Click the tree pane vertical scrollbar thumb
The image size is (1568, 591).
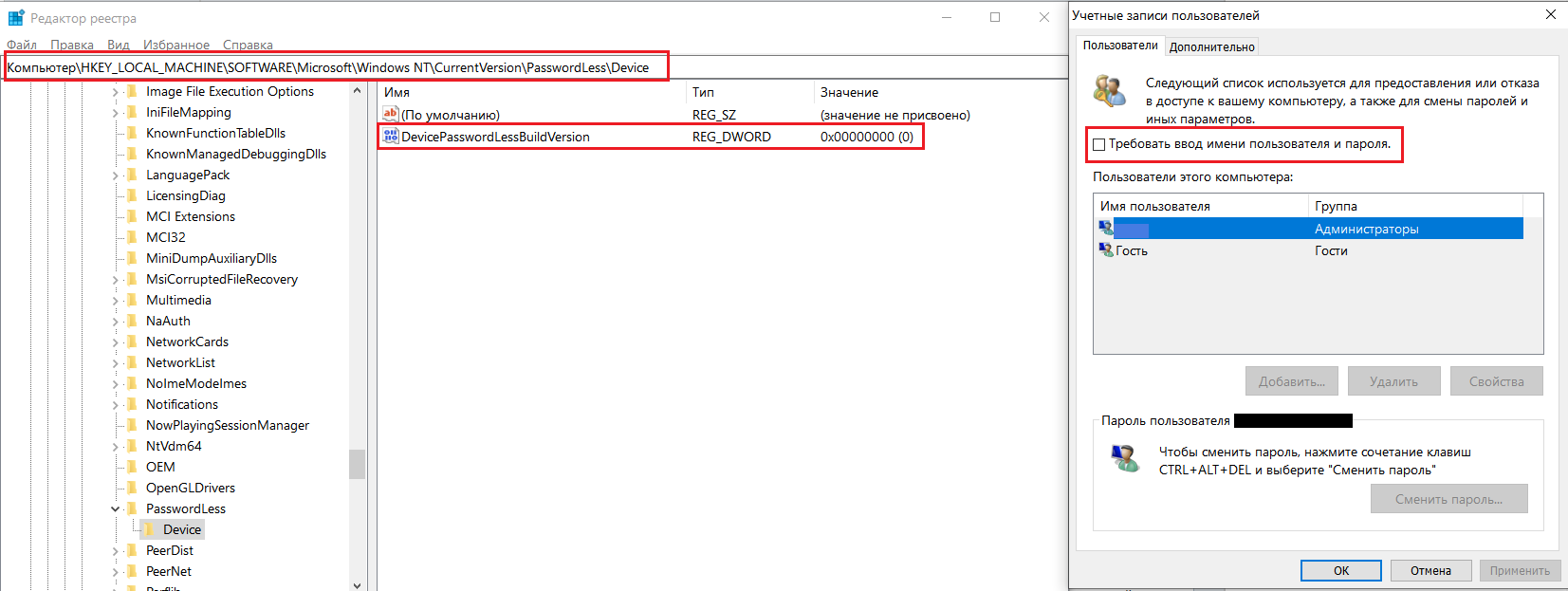click(x=357, y=464)
